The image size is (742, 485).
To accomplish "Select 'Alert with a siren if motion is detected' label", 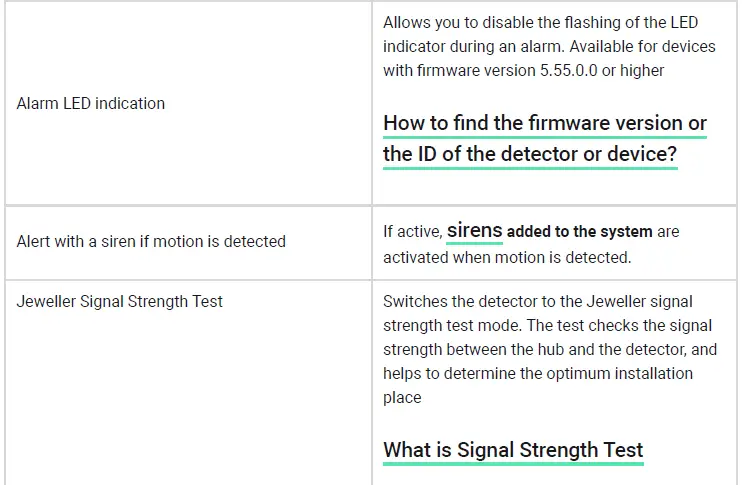I will (151, 241).
